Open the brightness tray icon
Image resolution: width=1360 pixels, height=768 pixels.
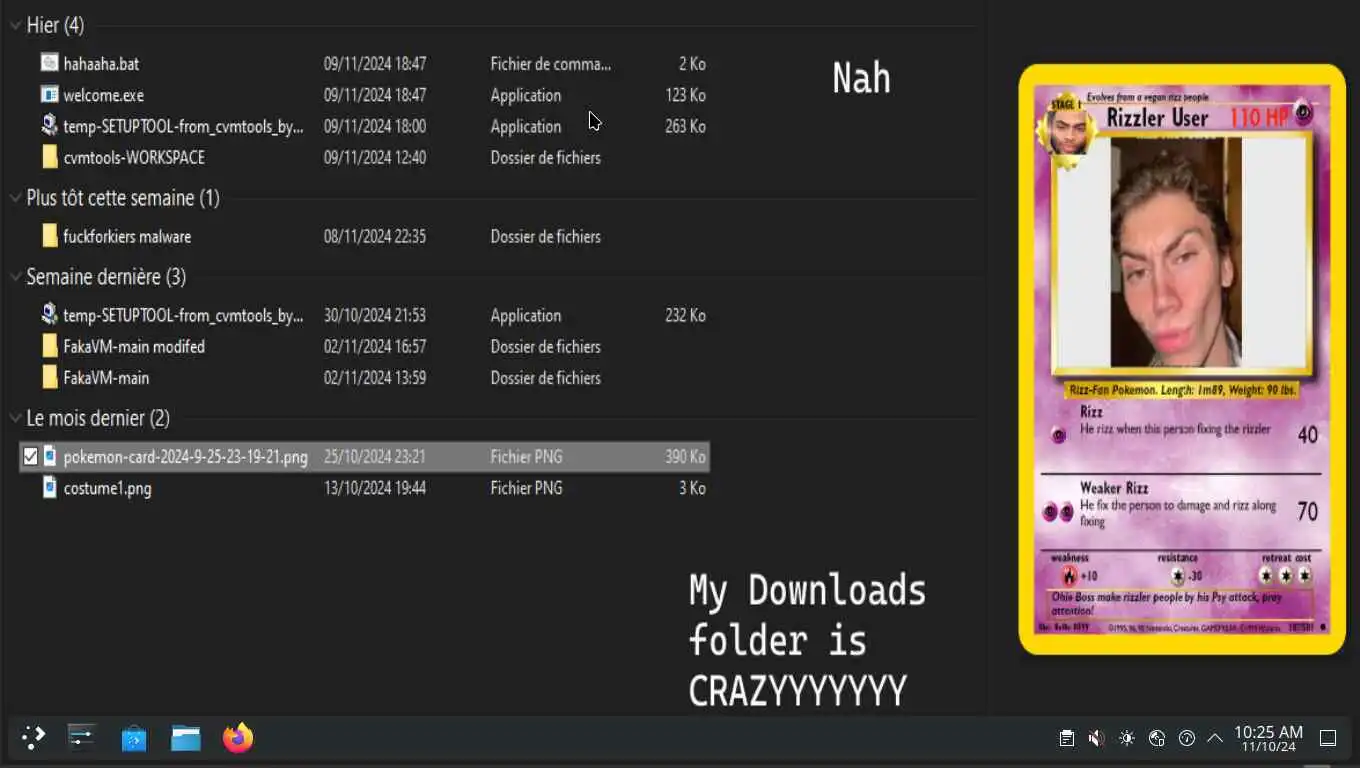point(1127,739)
